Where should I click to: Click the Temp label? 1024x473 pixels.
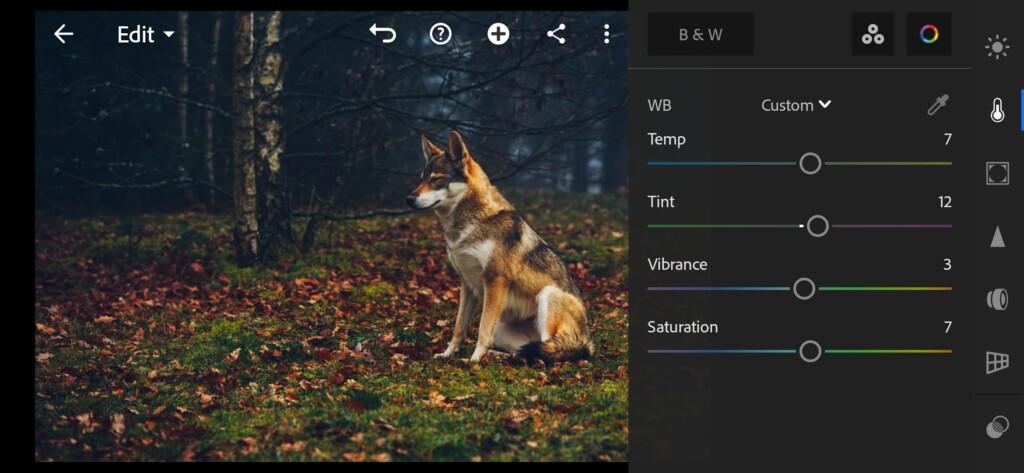click(666, 140)
